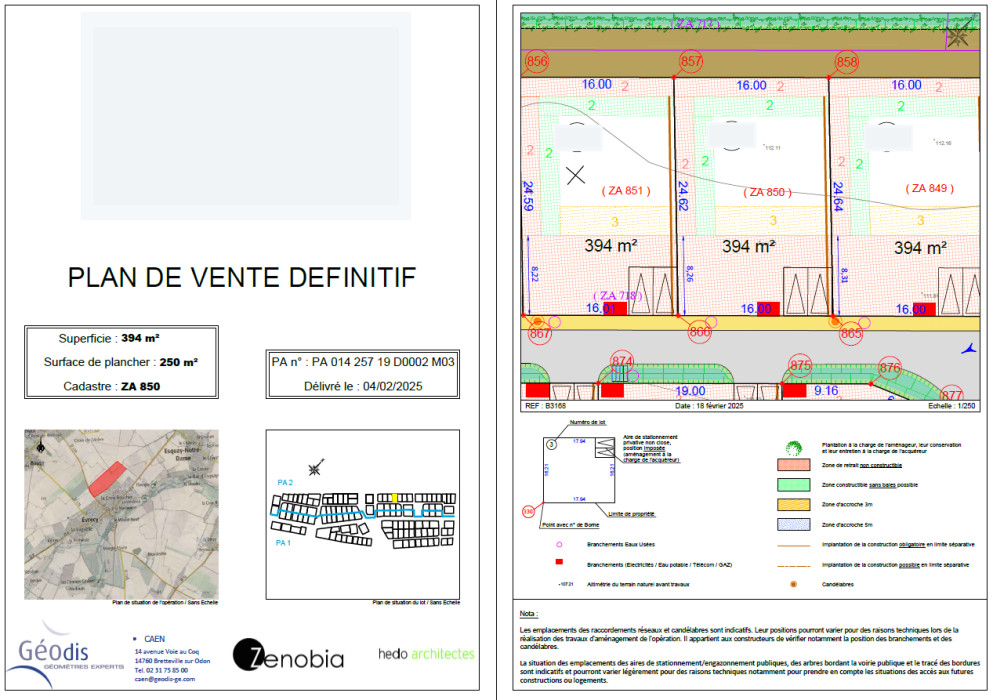Click the green constructible zone swatch
The height and width of the screenshot is (700, 993).
pyautogui.click(x=794, y=484)
